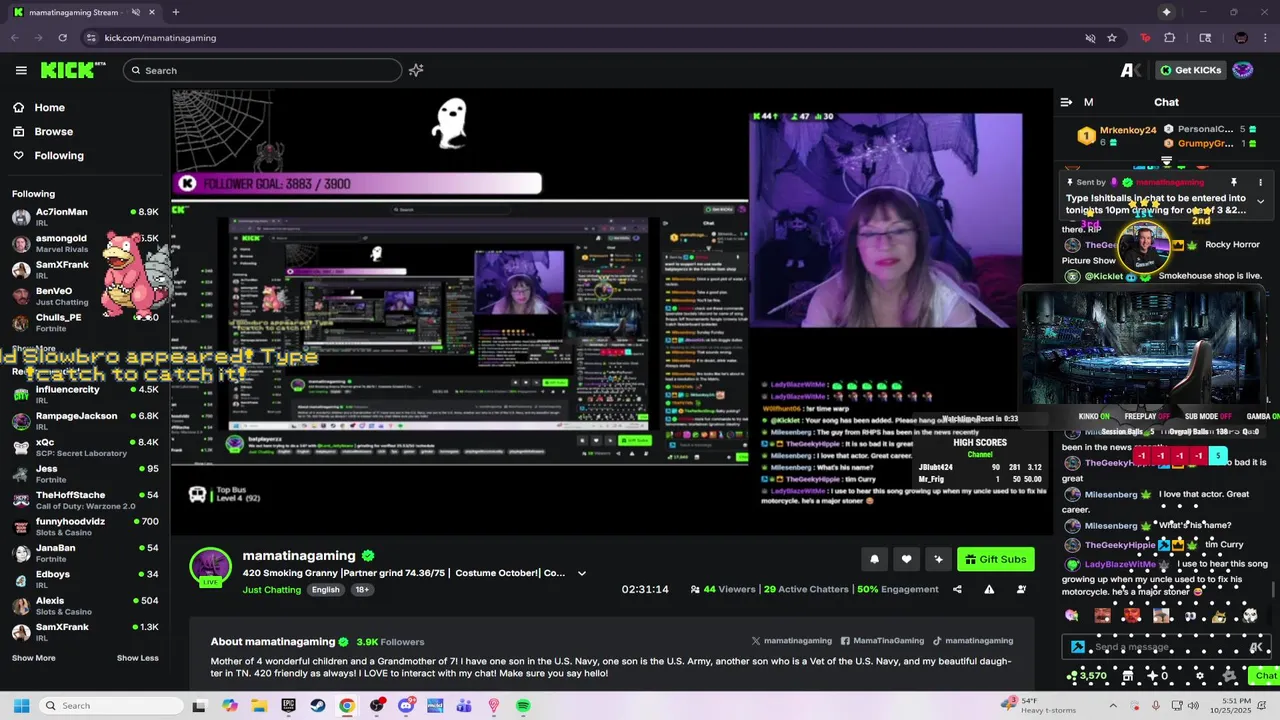The width and height of the screenshot is (1280, 720).
Task: Click the hammer mod icon in chat input
Action: click(1078, 647)
